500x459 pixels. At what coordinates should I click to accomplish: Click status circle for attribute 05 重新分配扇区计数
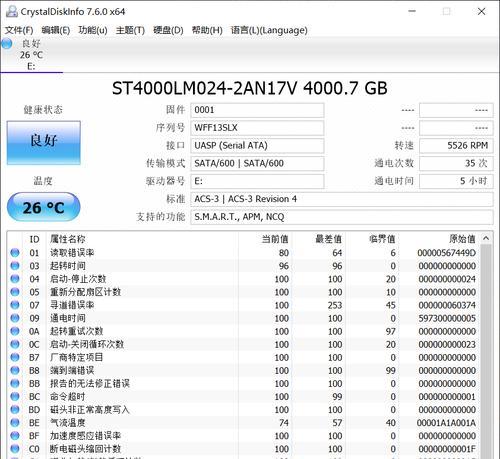[x=15, y=292]
